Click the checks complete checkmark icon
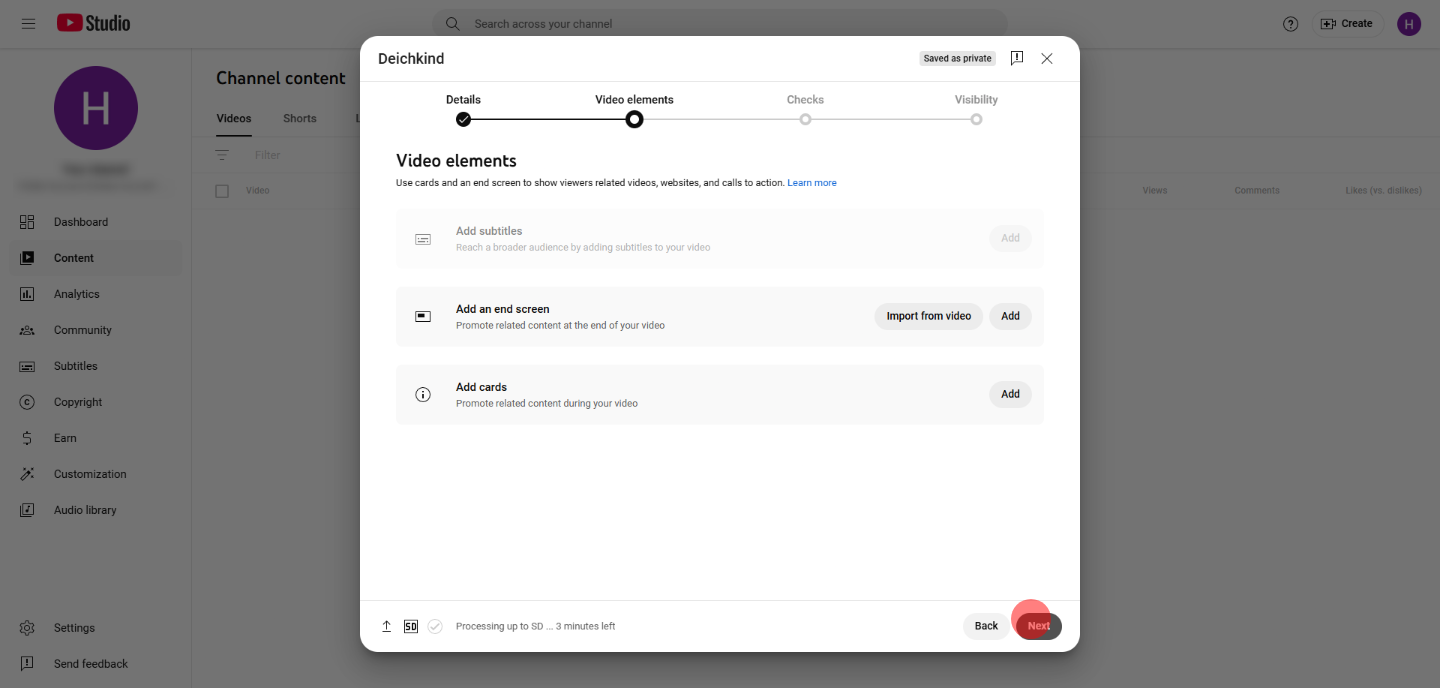 click(435, 626)
